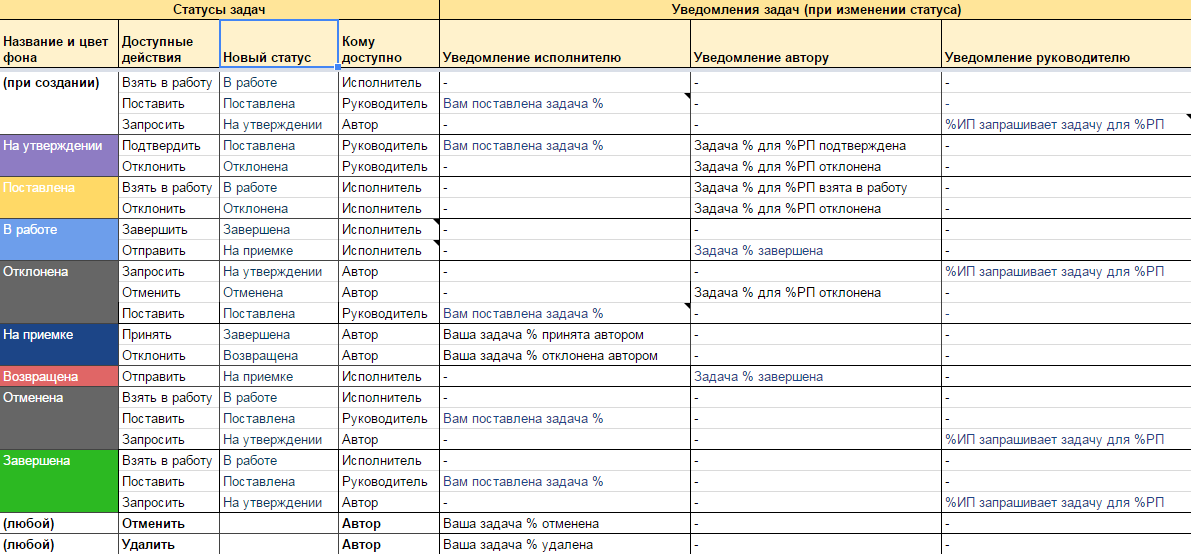The width and height of the screenshot is (1191, 554).
Task: Select the "Статусы задач" merged header
Action: pyautogui.click(x=219, y=9)
